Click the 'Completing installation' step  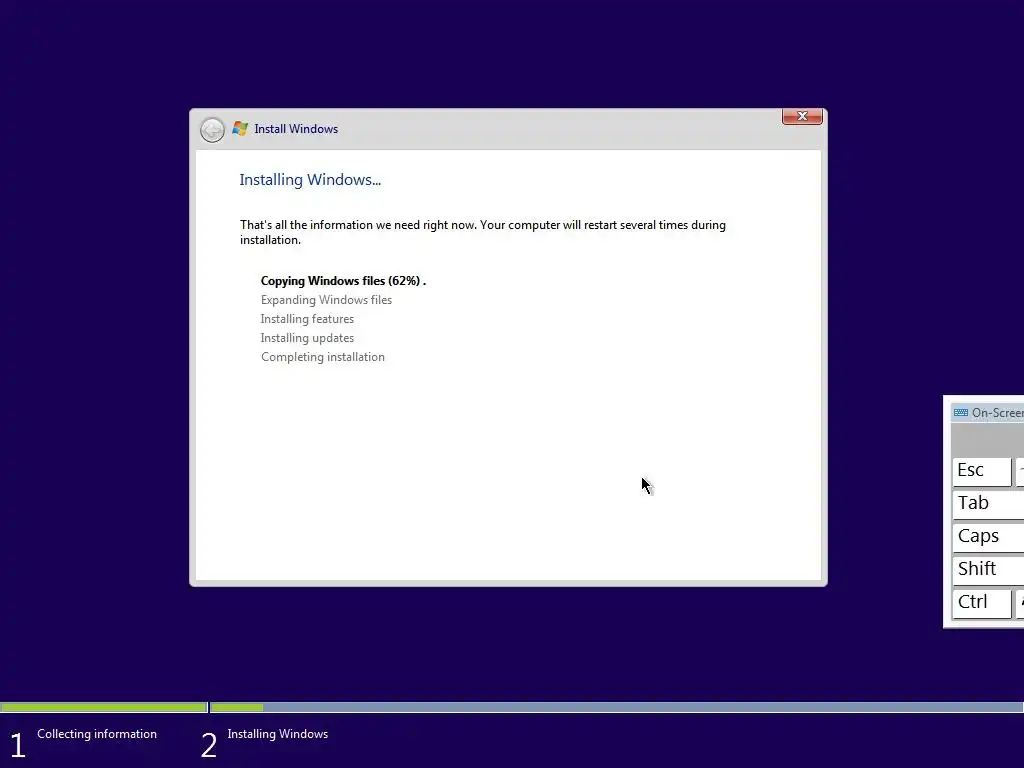pos(323,357)
